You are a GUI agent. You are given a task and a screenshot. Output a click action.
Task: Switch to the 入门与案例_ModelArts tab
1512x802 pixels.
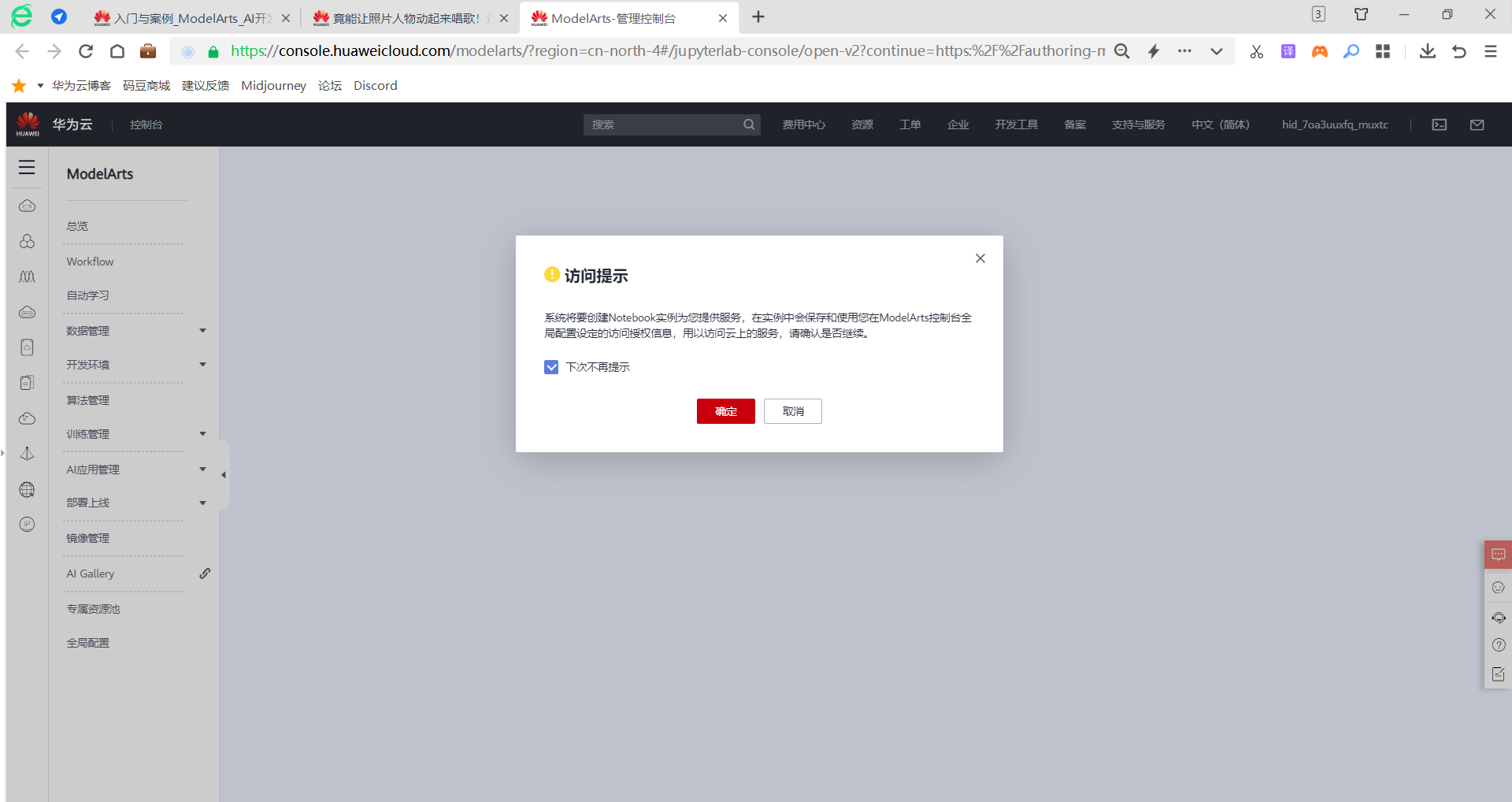(x=191, y=18)
